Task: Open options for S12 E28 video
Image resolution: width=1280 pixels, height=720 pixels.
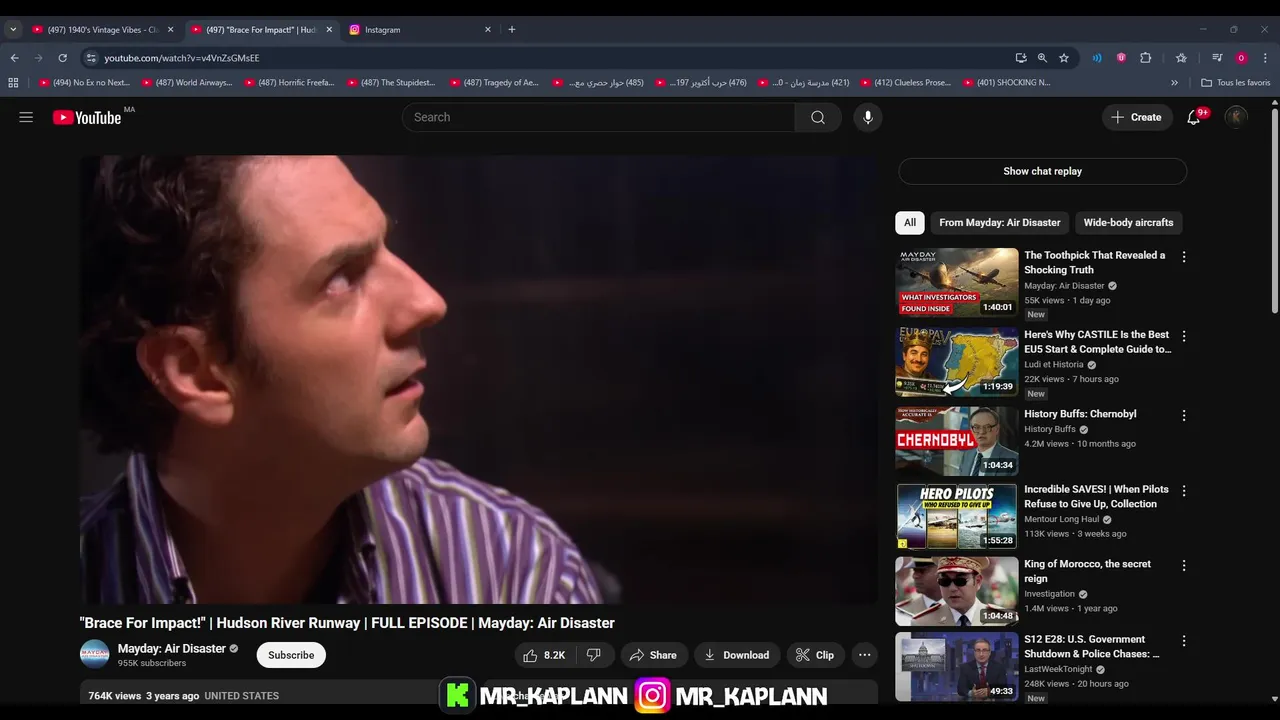Action: 1184,641
